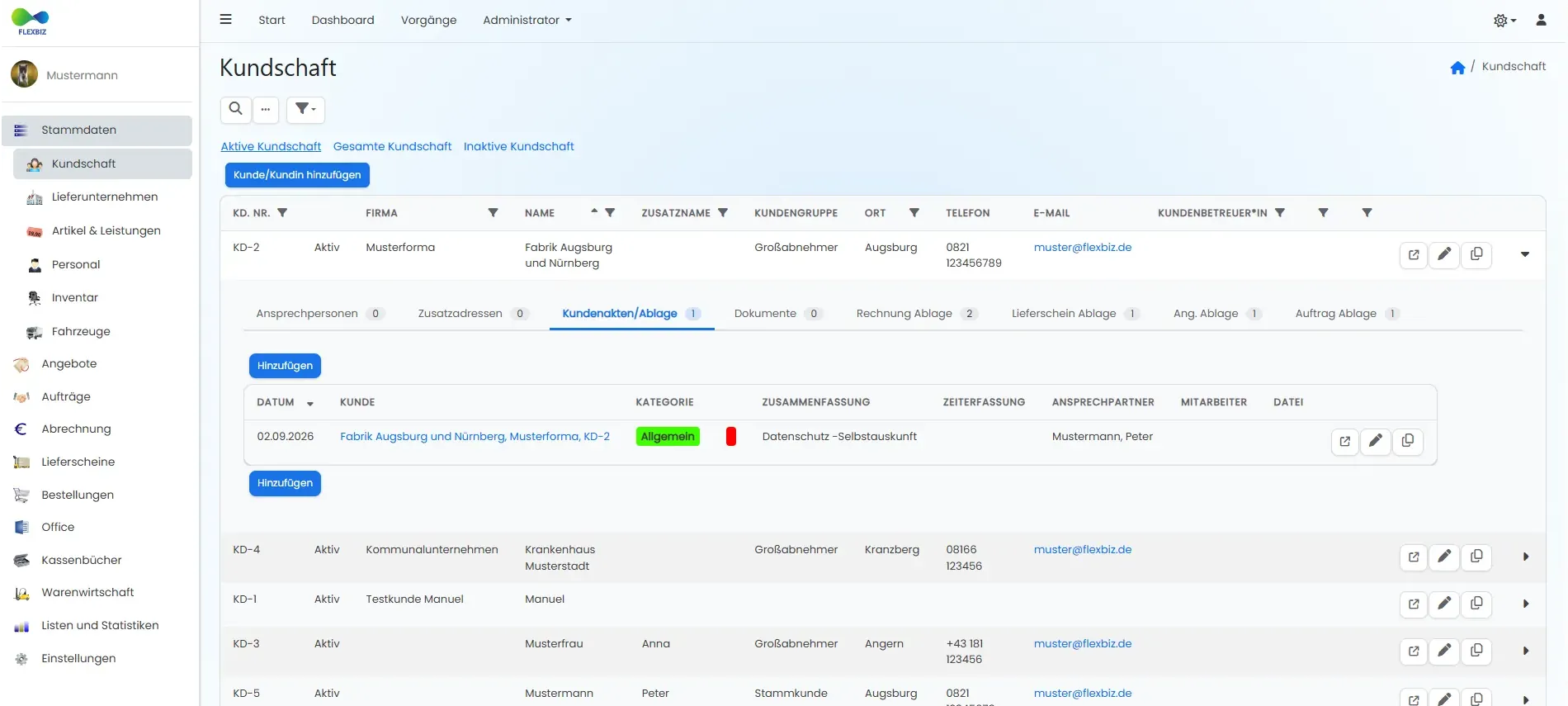Show Aktive Kundschaft list
Screen dimensions: 1568x706
[x=271, y=146]
